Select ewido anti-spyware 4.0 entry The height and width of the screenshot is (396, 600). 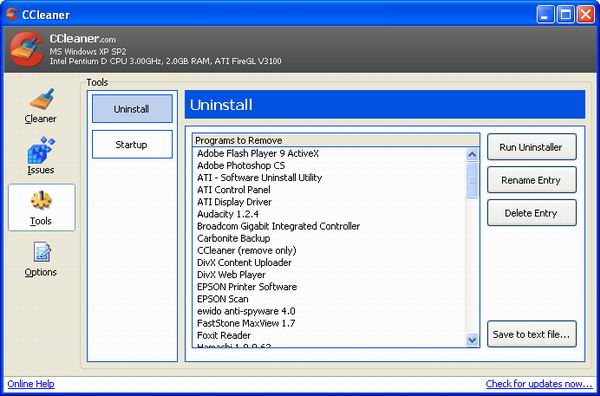[246, 311]
